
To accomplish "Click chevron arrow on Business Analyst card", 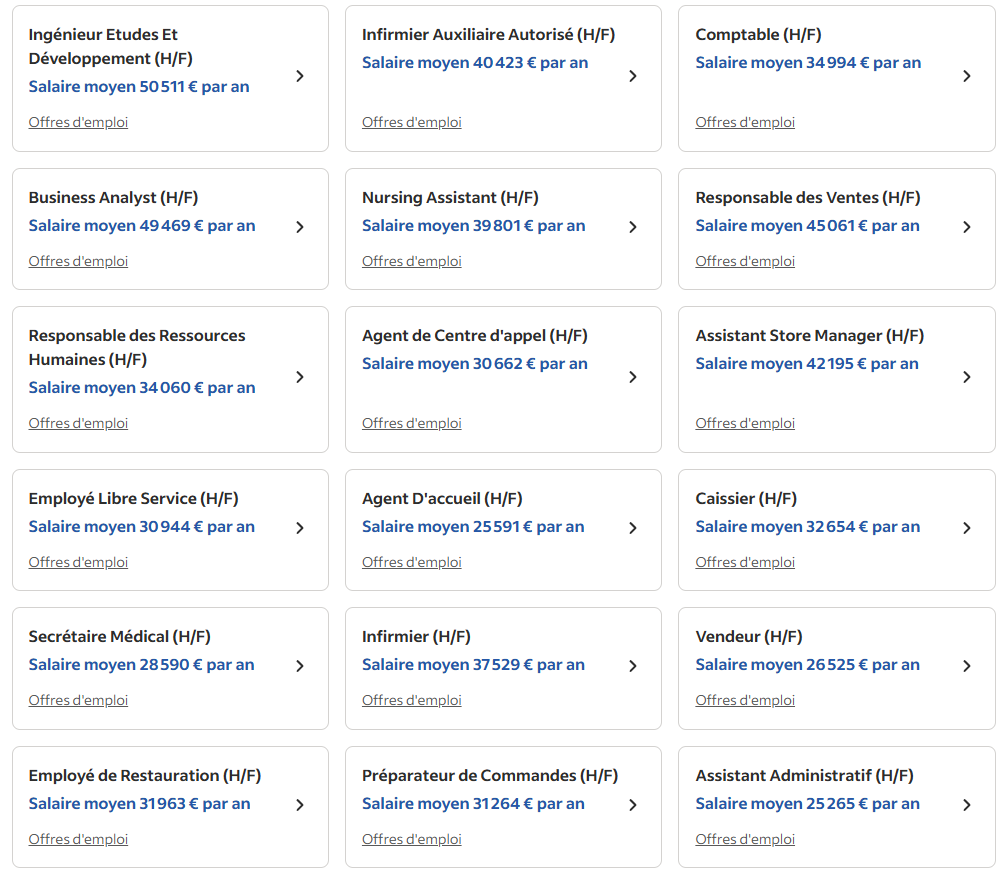I will 300,227.
